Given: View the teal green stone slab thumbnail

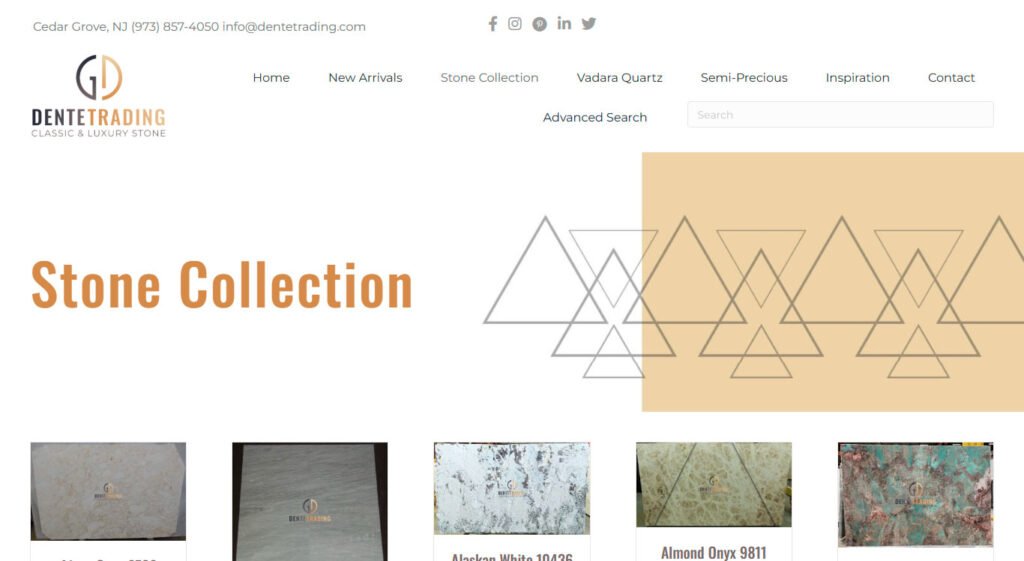Looking at the screenshot, I should (x=916, y=494).
